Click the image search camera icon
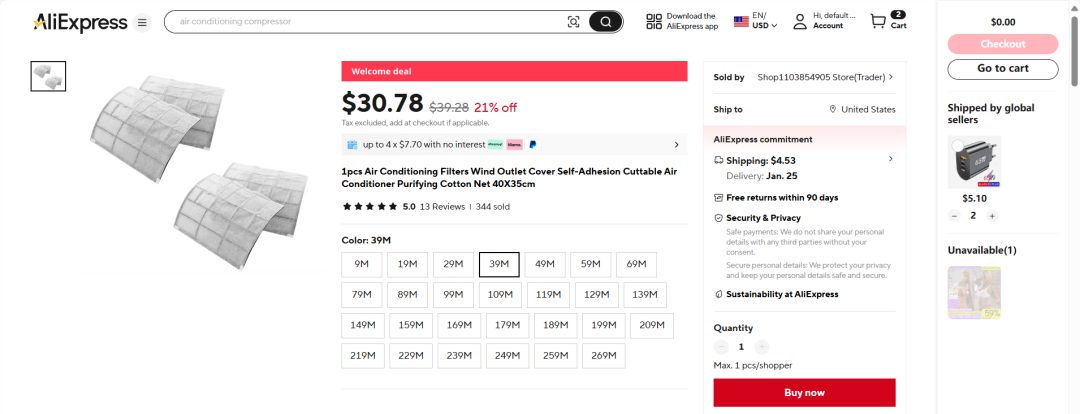The height and width of the screenshot is (414, 1080). point(573,22)
